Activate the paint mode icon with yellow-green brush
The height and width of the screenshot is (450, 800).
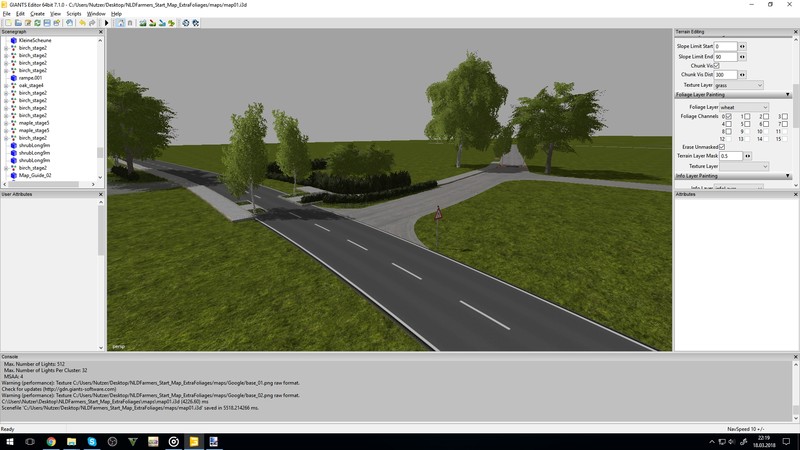pos(171,23)
